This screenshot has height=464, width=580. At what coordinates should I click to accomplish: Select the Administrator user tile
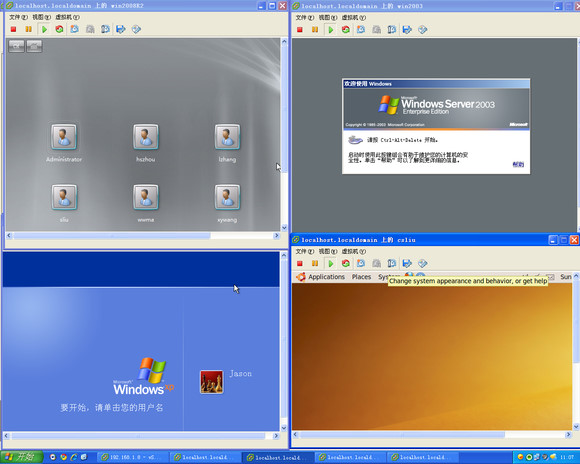click(64, 143)
